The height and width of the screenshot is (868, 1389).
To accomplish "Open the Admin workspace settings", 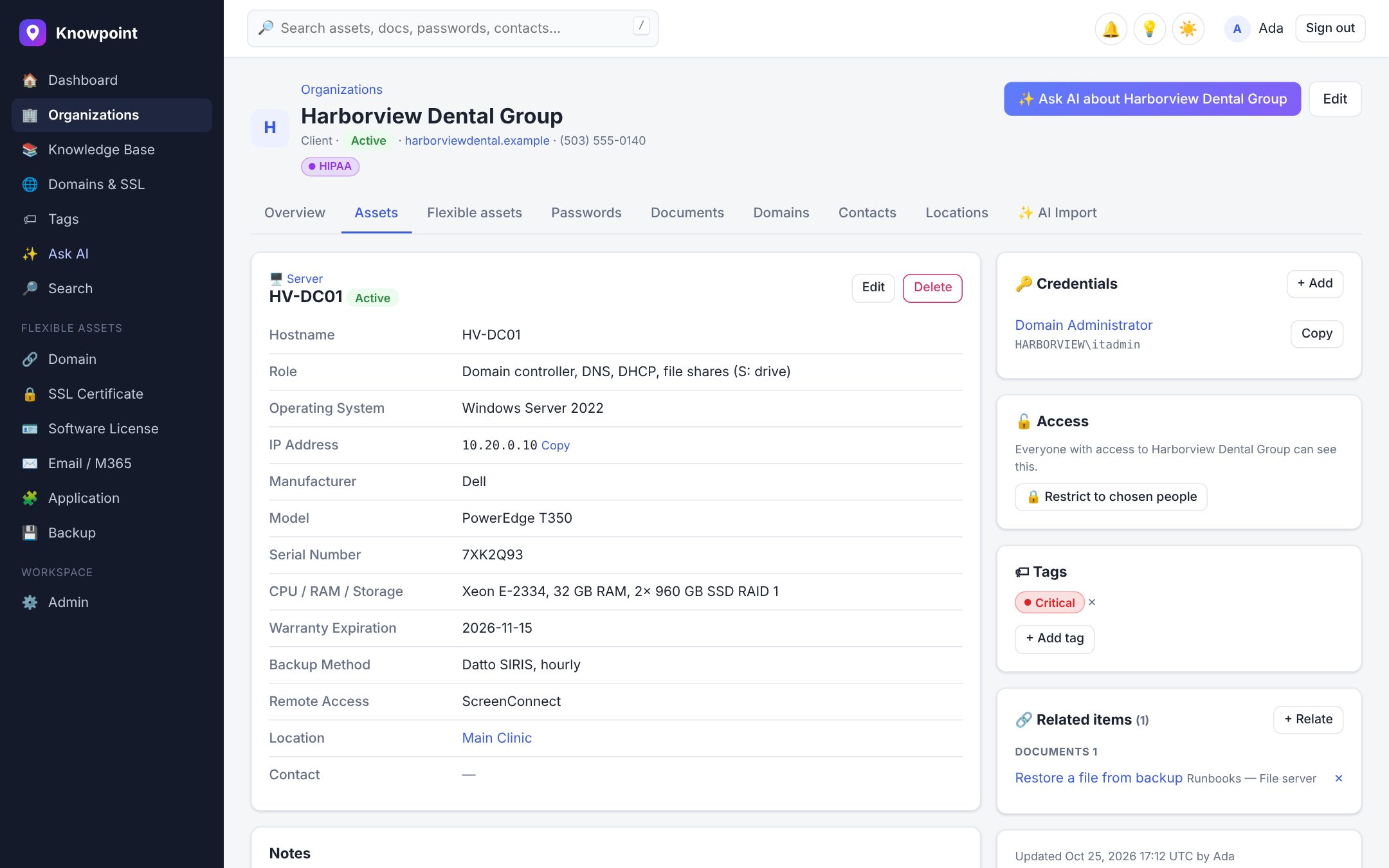I will pos(112,602).
